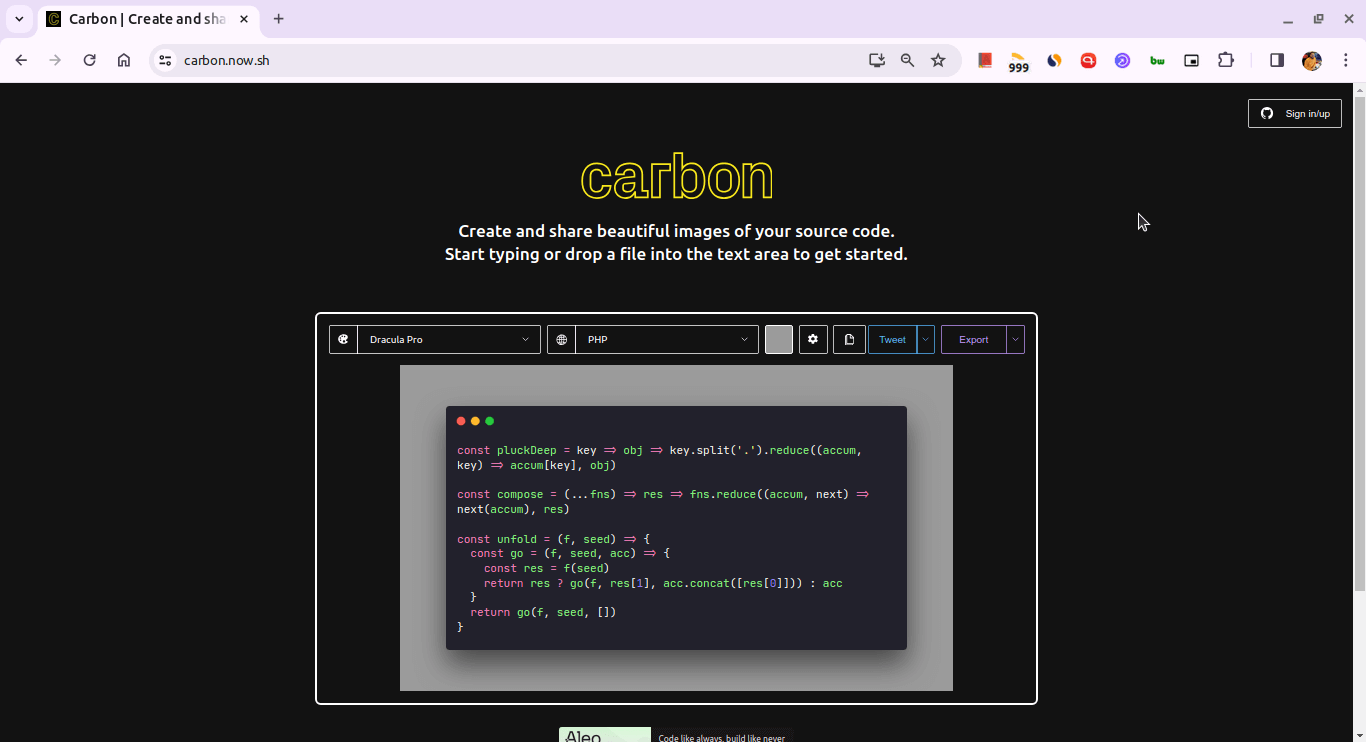Click the globe language icon

(561, 340)
